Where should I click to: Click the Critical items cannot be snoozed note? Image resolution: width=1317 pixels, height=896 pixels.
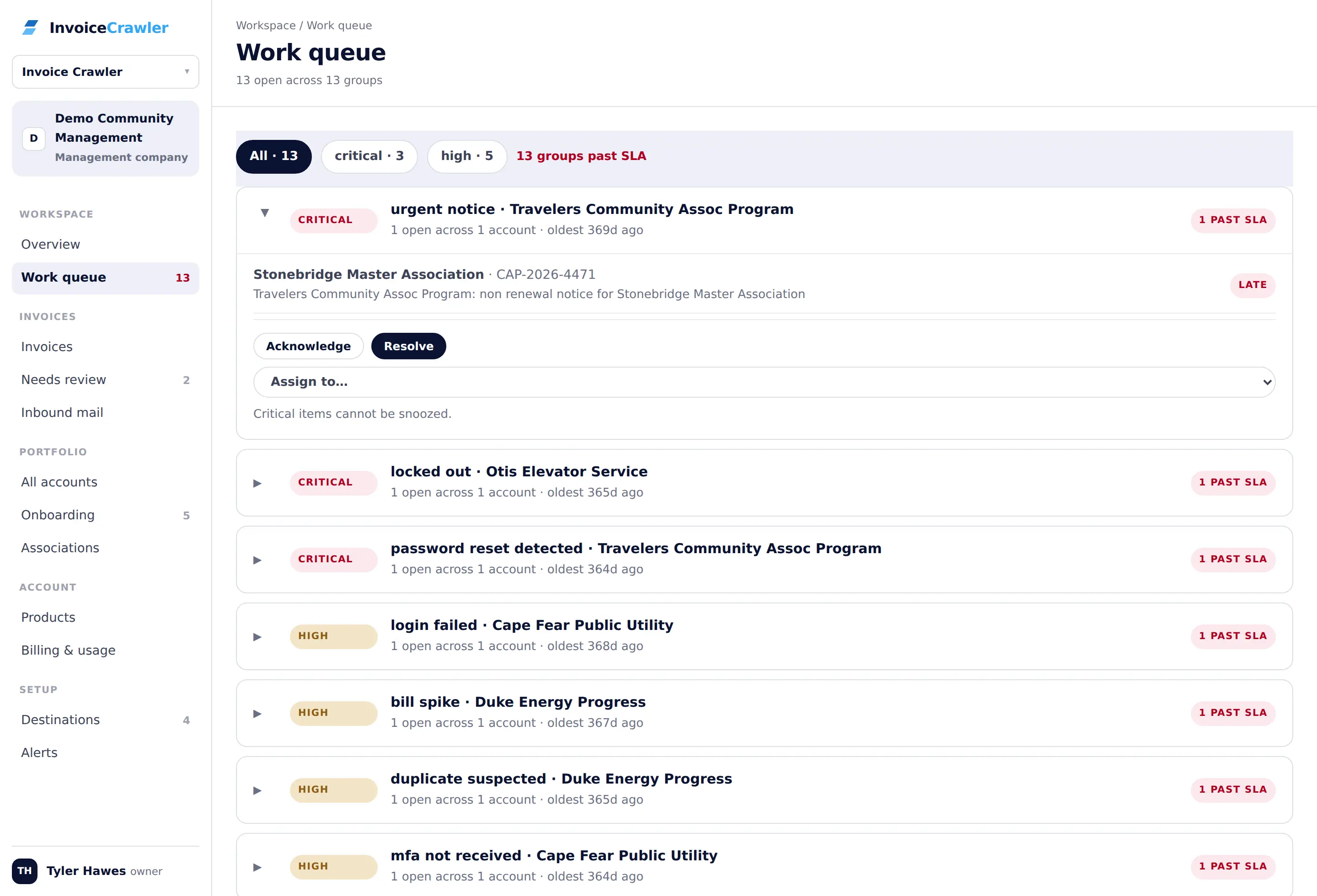352,414
